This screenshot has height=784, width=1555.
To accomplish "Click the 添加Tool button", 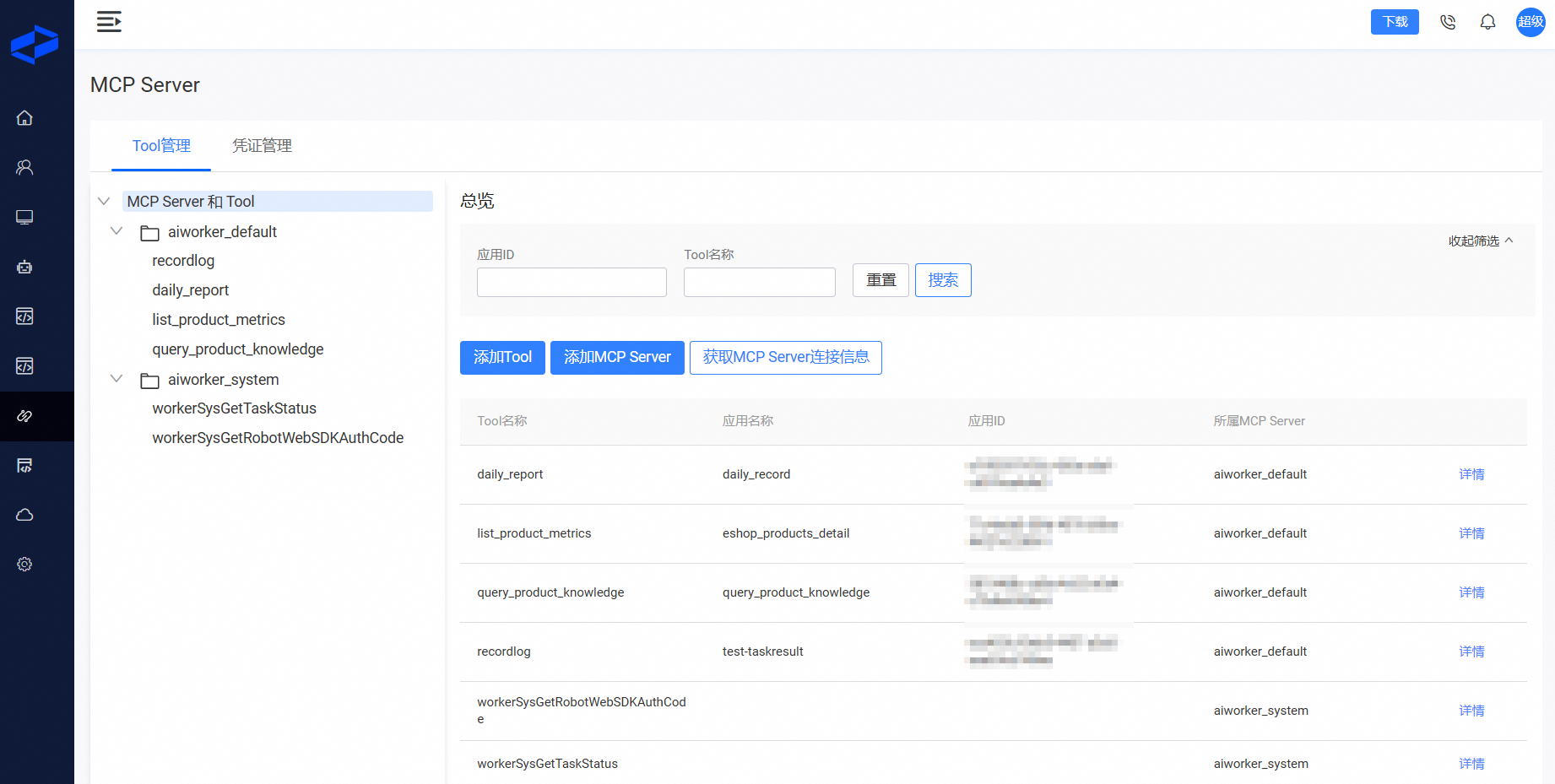I will pos(502,358).
